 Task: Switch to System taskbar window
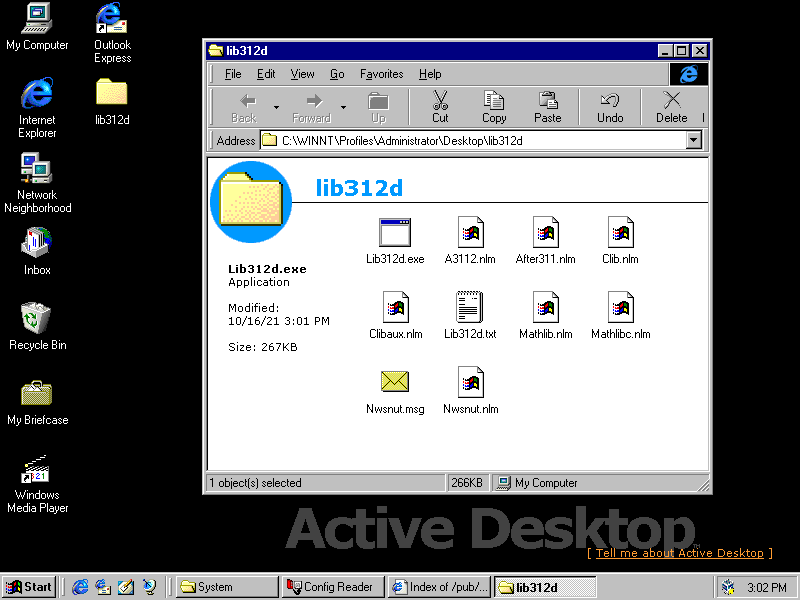228,587
